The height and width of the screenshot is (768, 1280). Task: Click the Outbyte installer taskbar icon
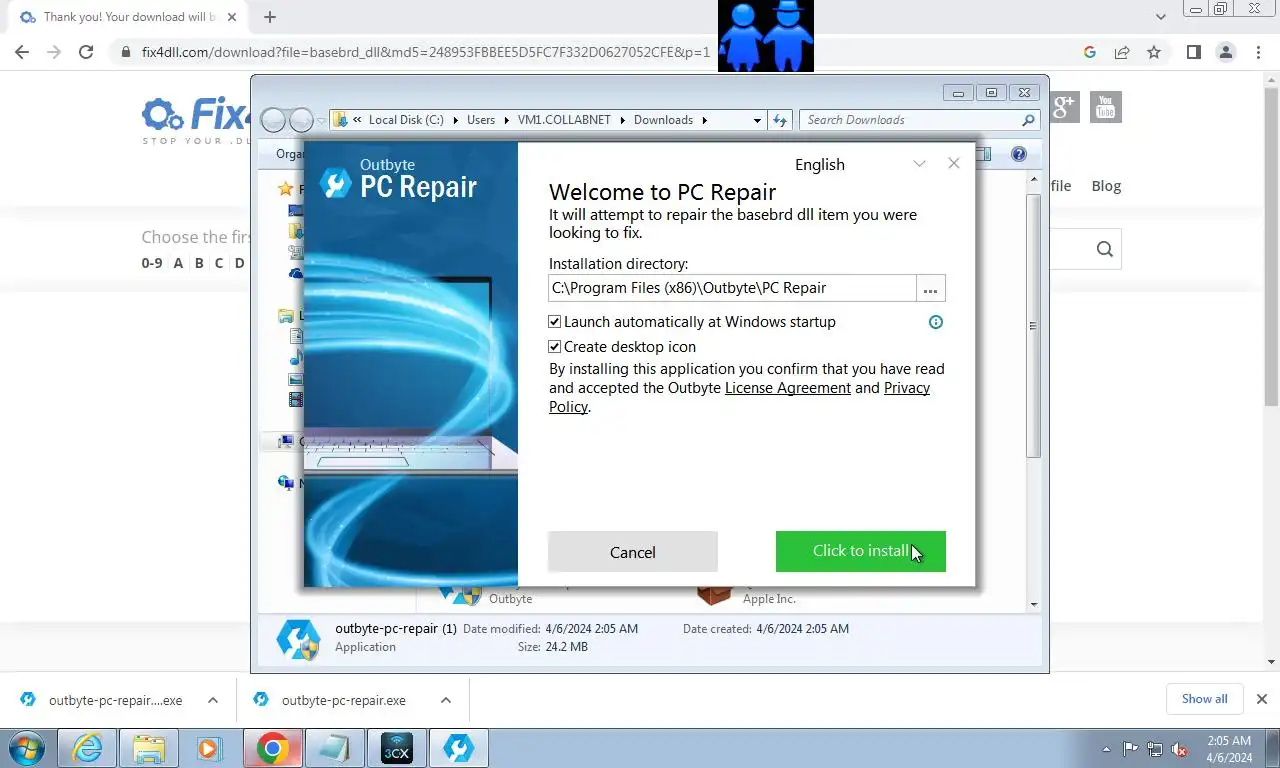[x=458, y=748]
